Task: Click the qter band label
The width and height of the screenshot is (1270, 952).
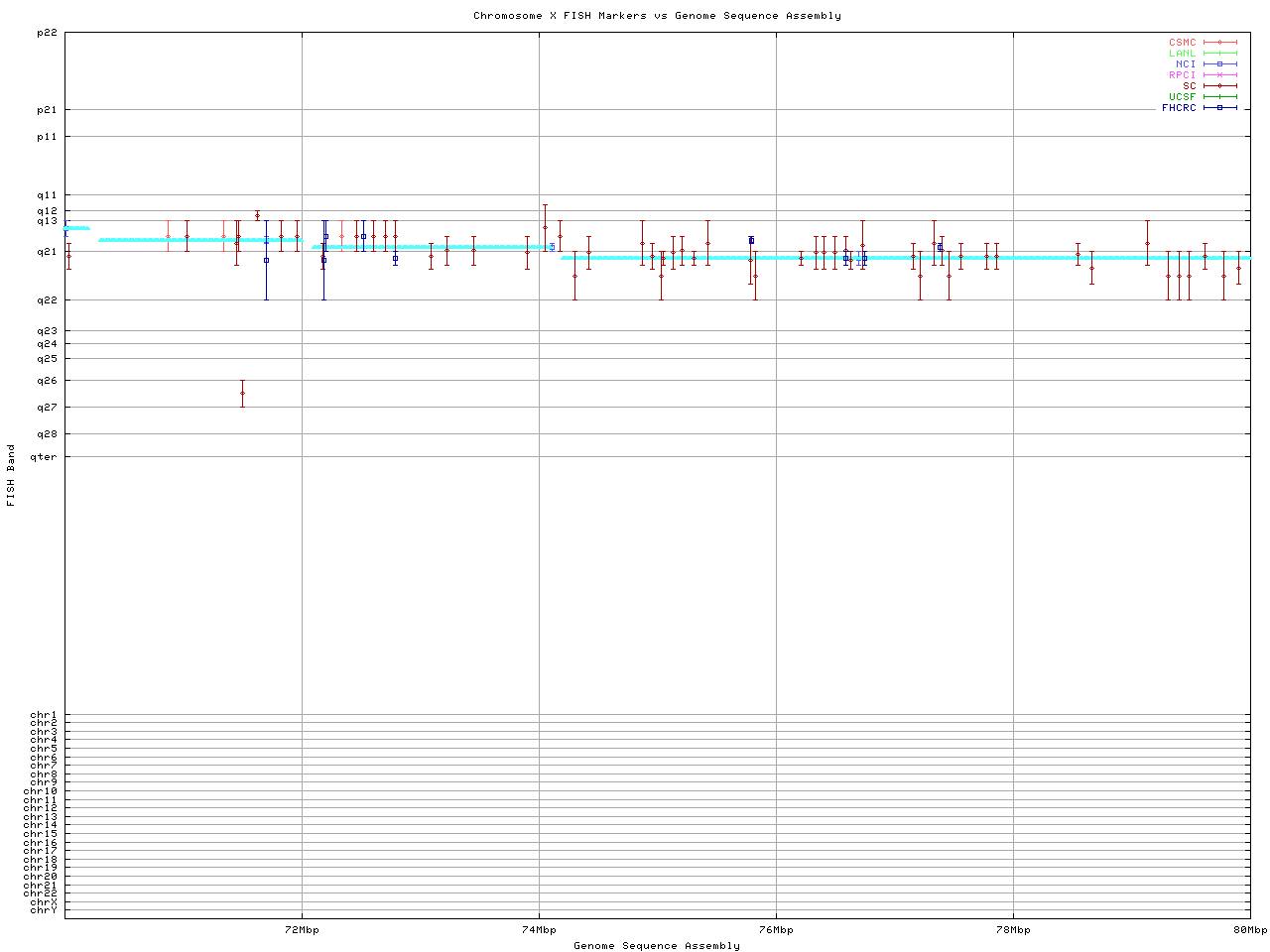Action: pos(44,457)
